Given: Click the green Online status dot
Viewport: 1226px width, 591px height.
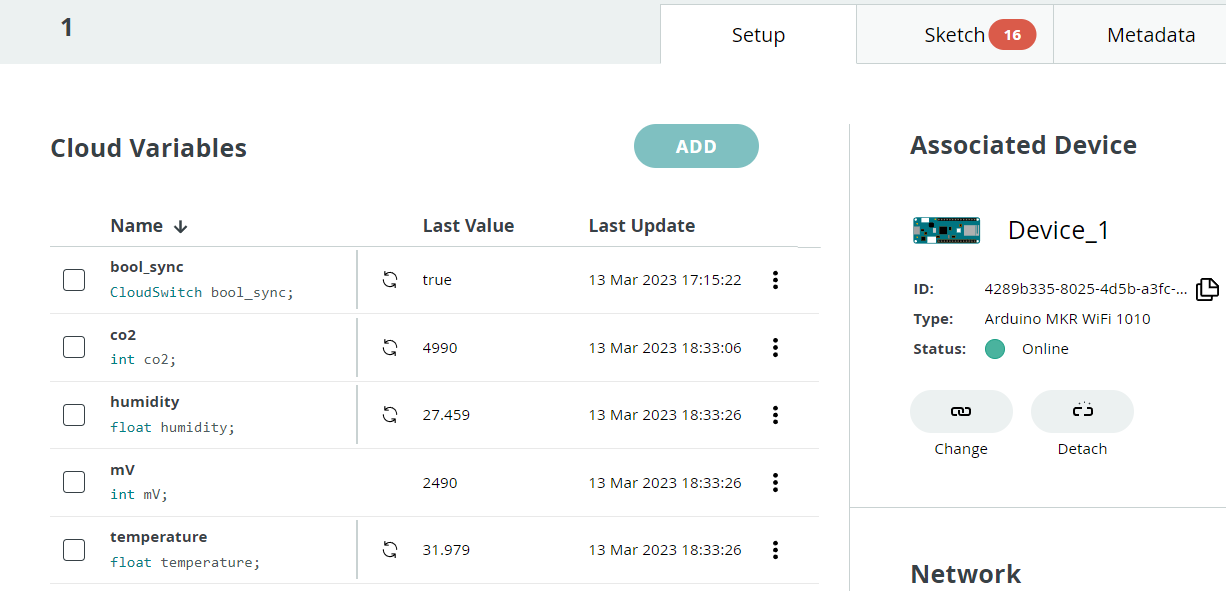Looking at the screenshot, I should pyautogui.click(x=996, y=349).
